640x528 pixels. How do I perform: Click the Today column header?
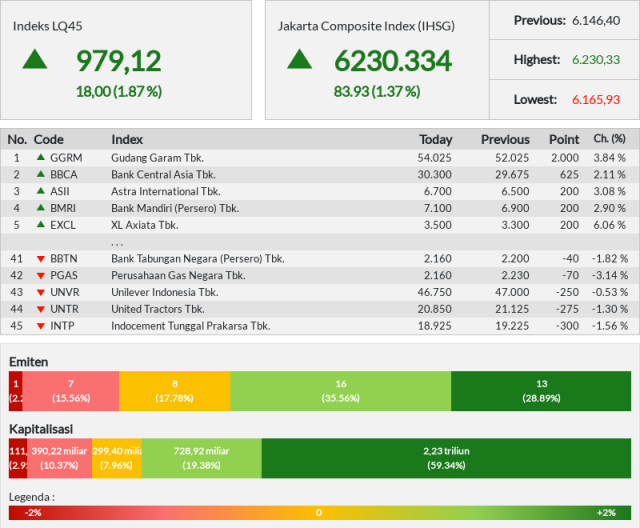[x=436, y=140]
